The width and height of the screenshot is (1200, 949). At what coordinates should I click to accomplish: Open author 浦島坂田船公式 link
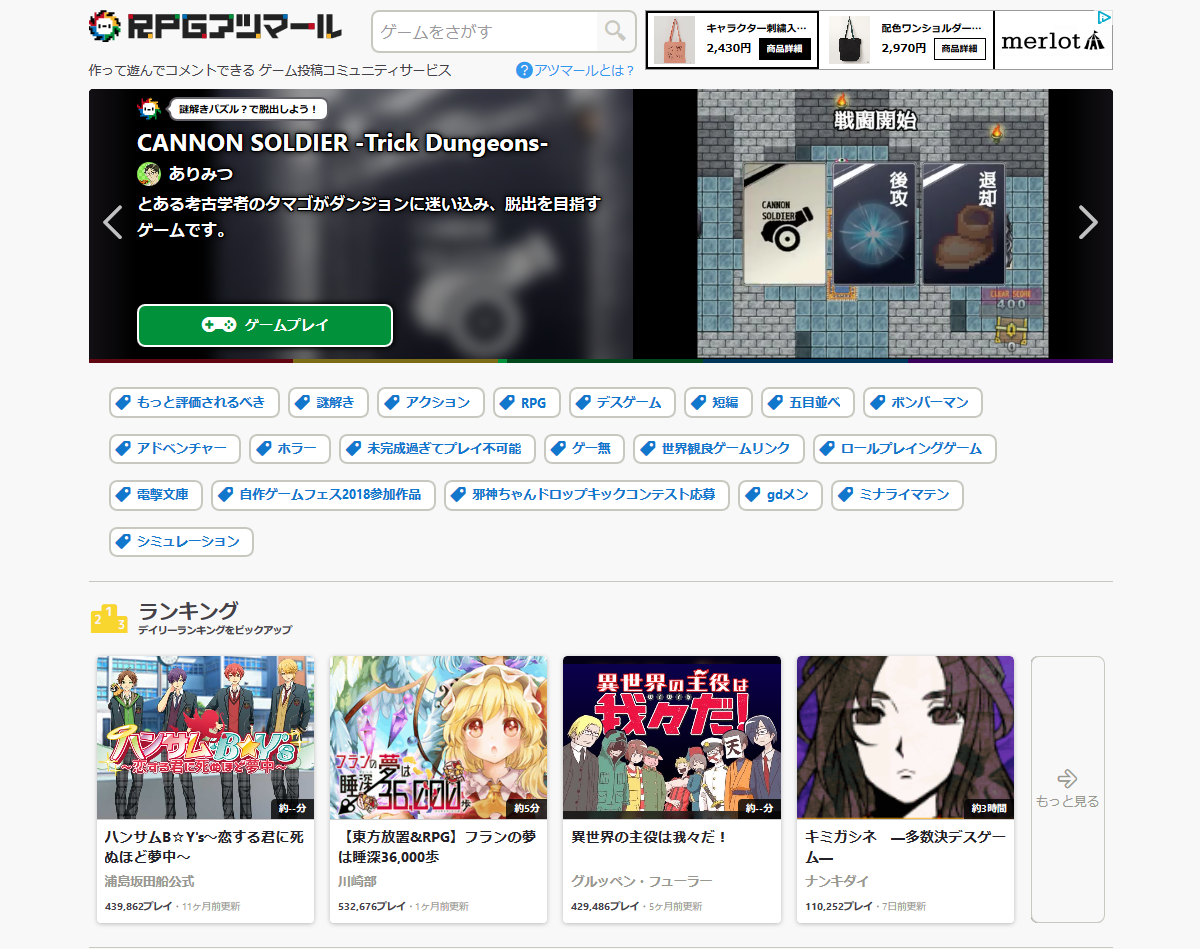tap(150, 882)
